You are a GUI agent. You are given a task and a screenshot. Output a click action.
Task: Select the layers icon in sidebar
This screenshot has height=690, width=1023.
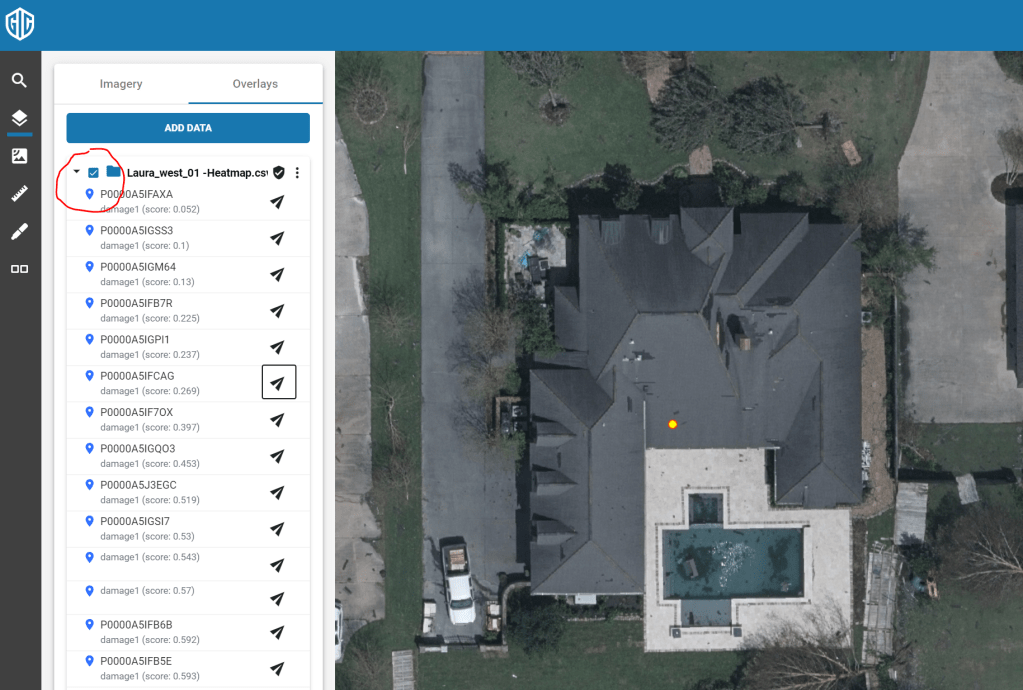pos(19,119)
